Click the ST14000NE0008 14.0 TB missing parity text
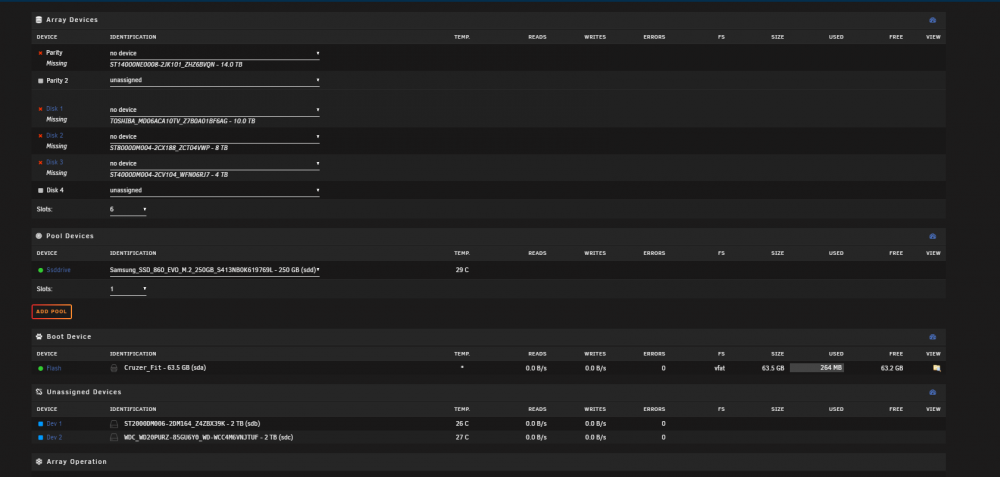 pyautogui.click(x=176, y=65)
